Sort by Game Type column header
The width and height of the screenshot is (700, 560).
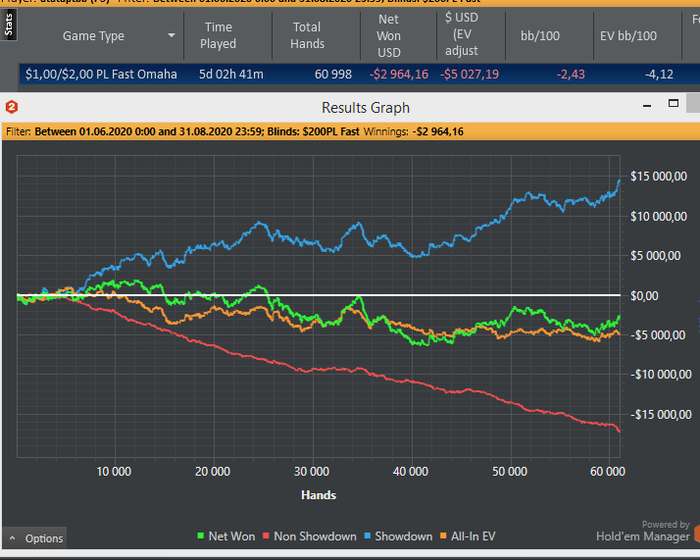pyautogui.click(x=93, y=36)
